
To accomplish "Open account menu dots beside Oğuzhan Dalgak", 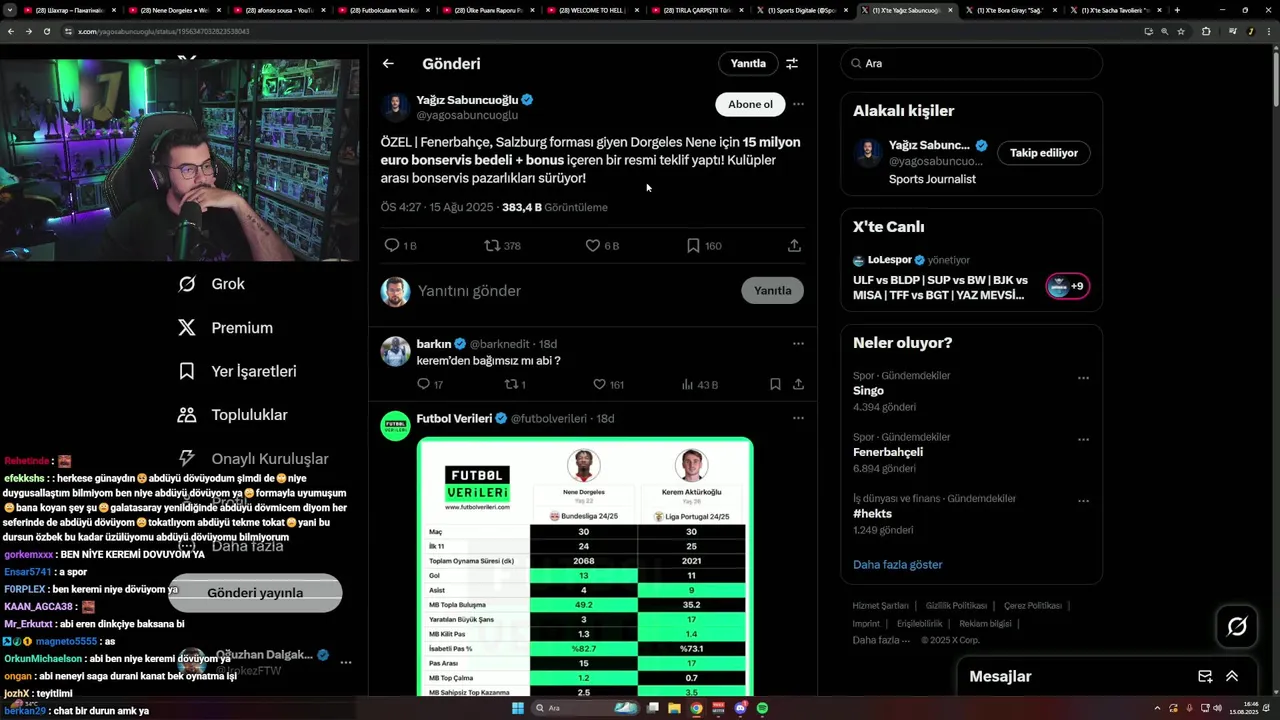I will 346,662.
